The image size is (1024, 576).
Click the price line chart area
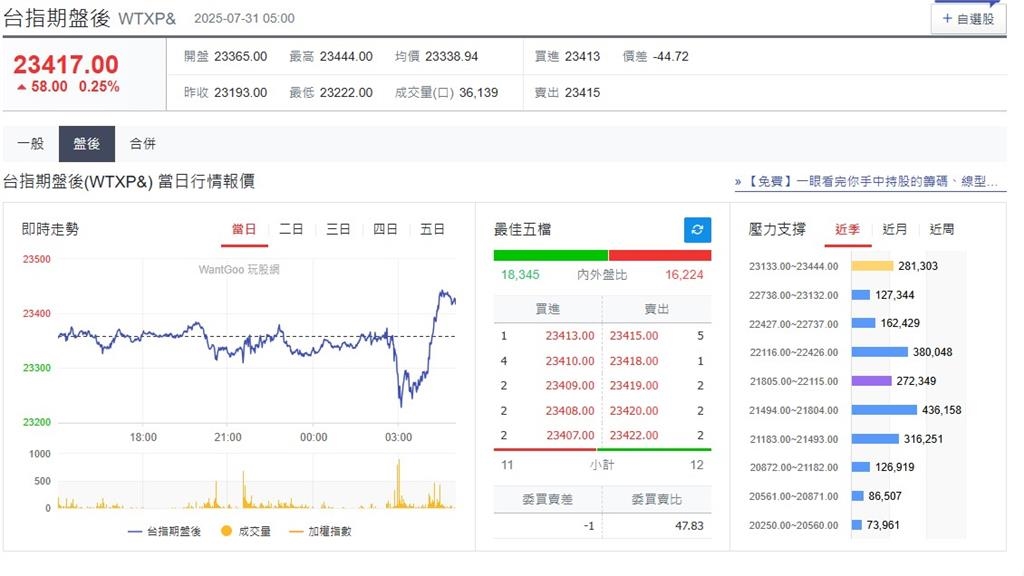[x=257, y=341]
